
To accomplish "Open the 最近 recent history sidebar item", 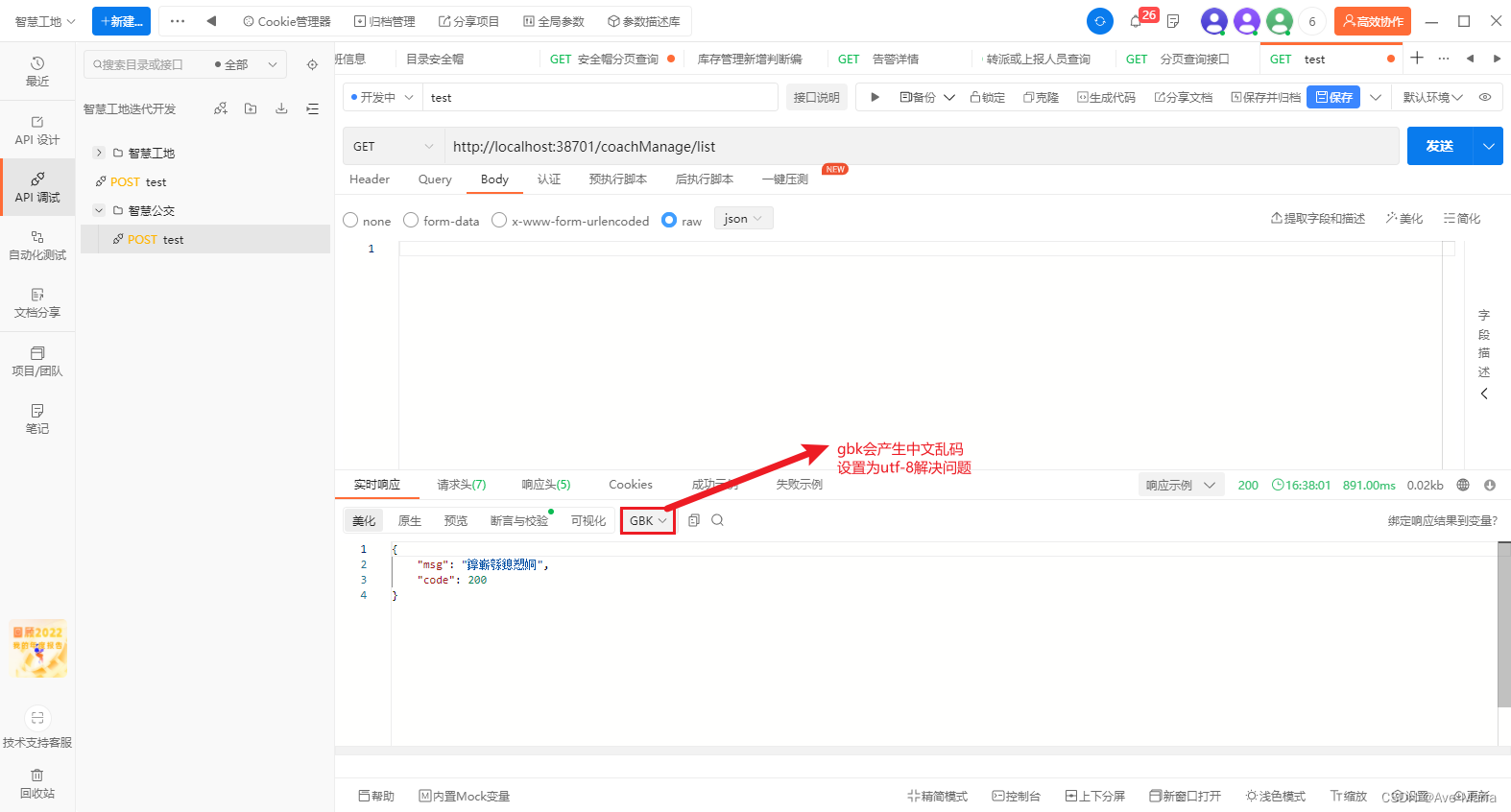I will point(37,72).
